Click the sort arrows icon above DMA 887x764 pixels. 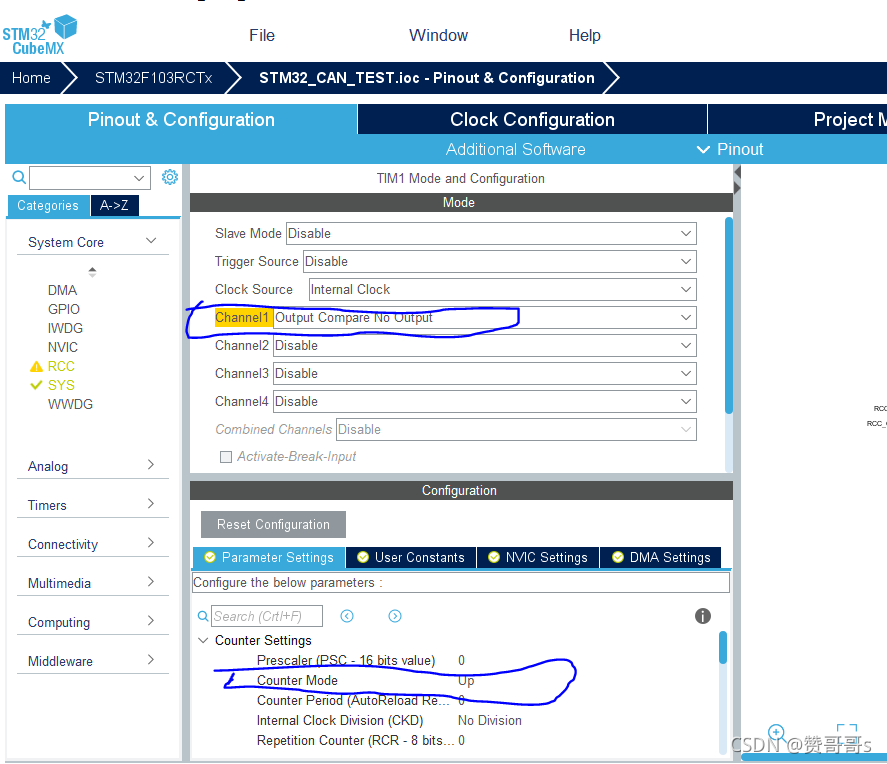(x=92, y=272)
